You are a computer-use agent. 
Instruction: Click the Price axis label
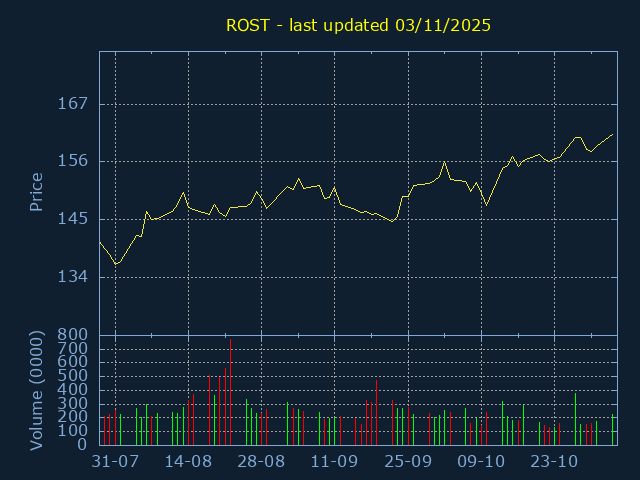(x=36, y=192)
